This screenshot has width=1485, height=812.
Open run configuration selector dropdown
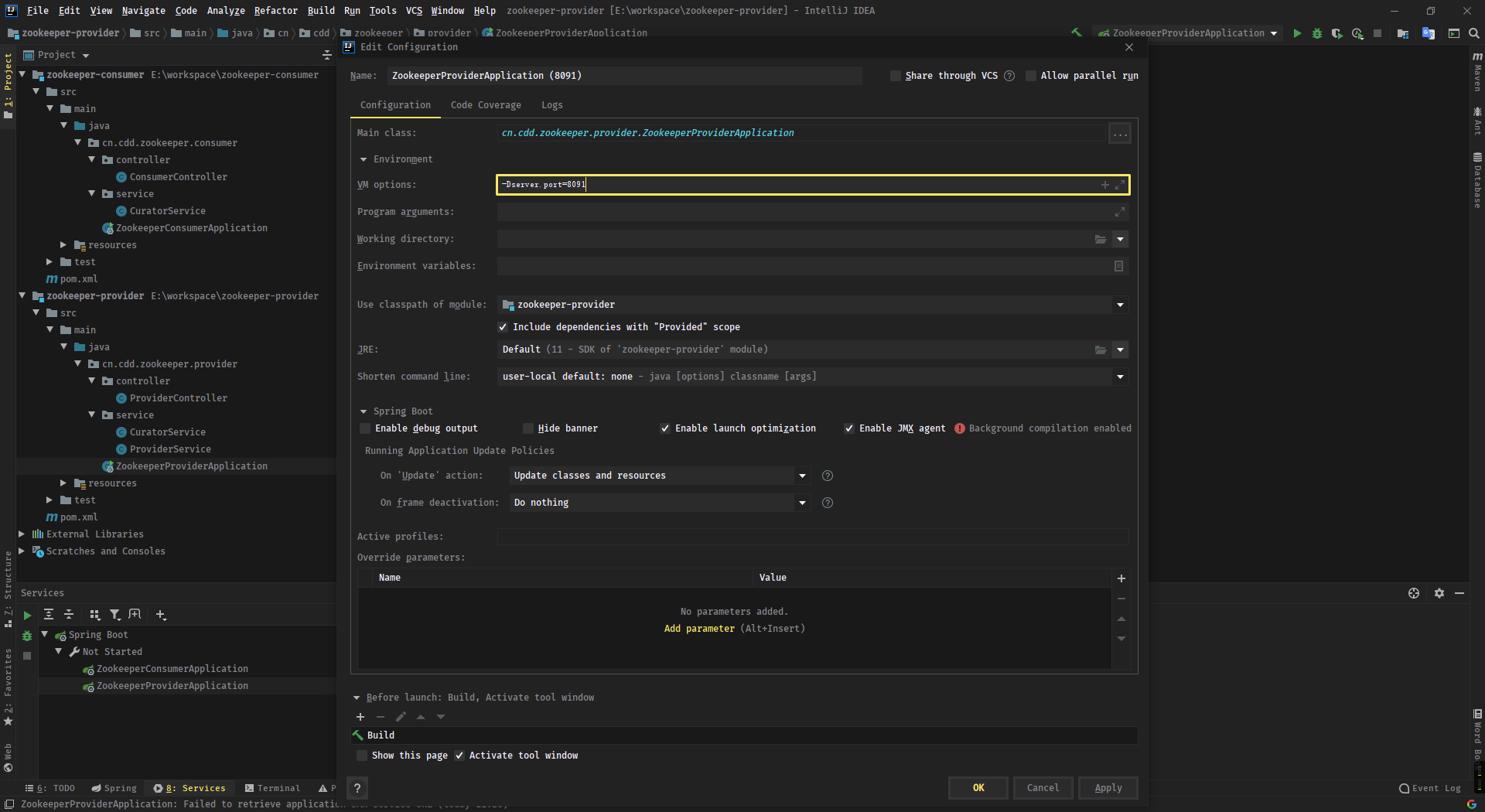pos(1187,33)
